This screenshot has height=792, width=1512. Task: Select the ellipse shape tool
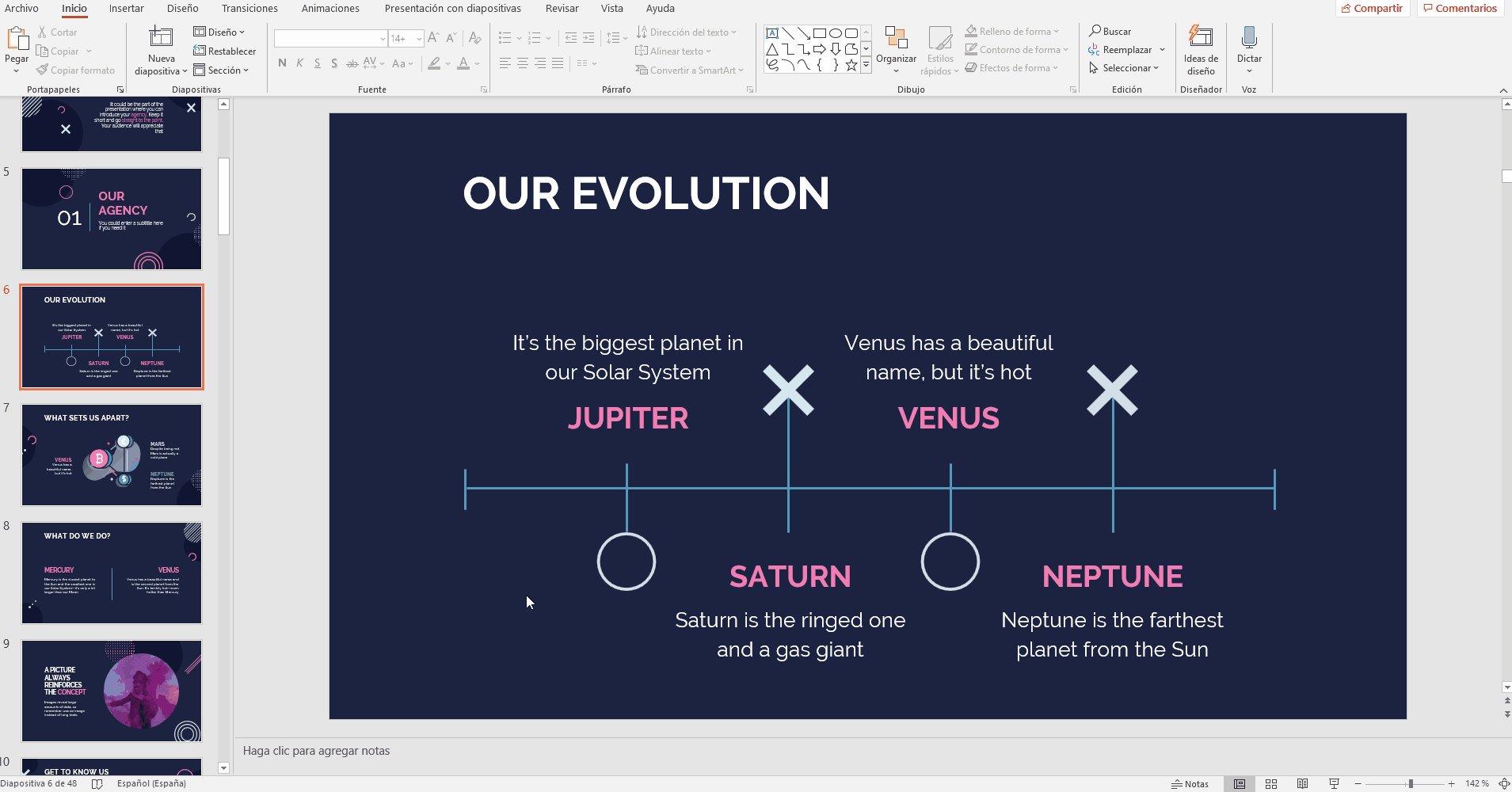[836, 33]
